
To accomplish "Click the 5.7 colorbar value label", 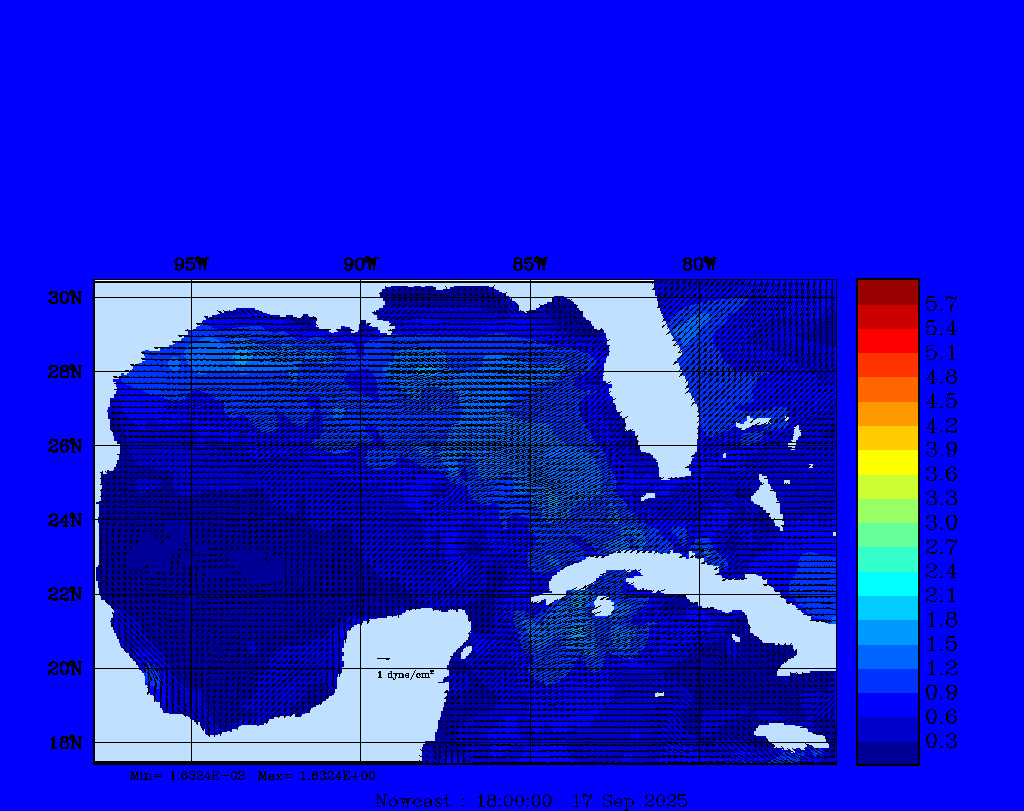I will pos(941,303).
